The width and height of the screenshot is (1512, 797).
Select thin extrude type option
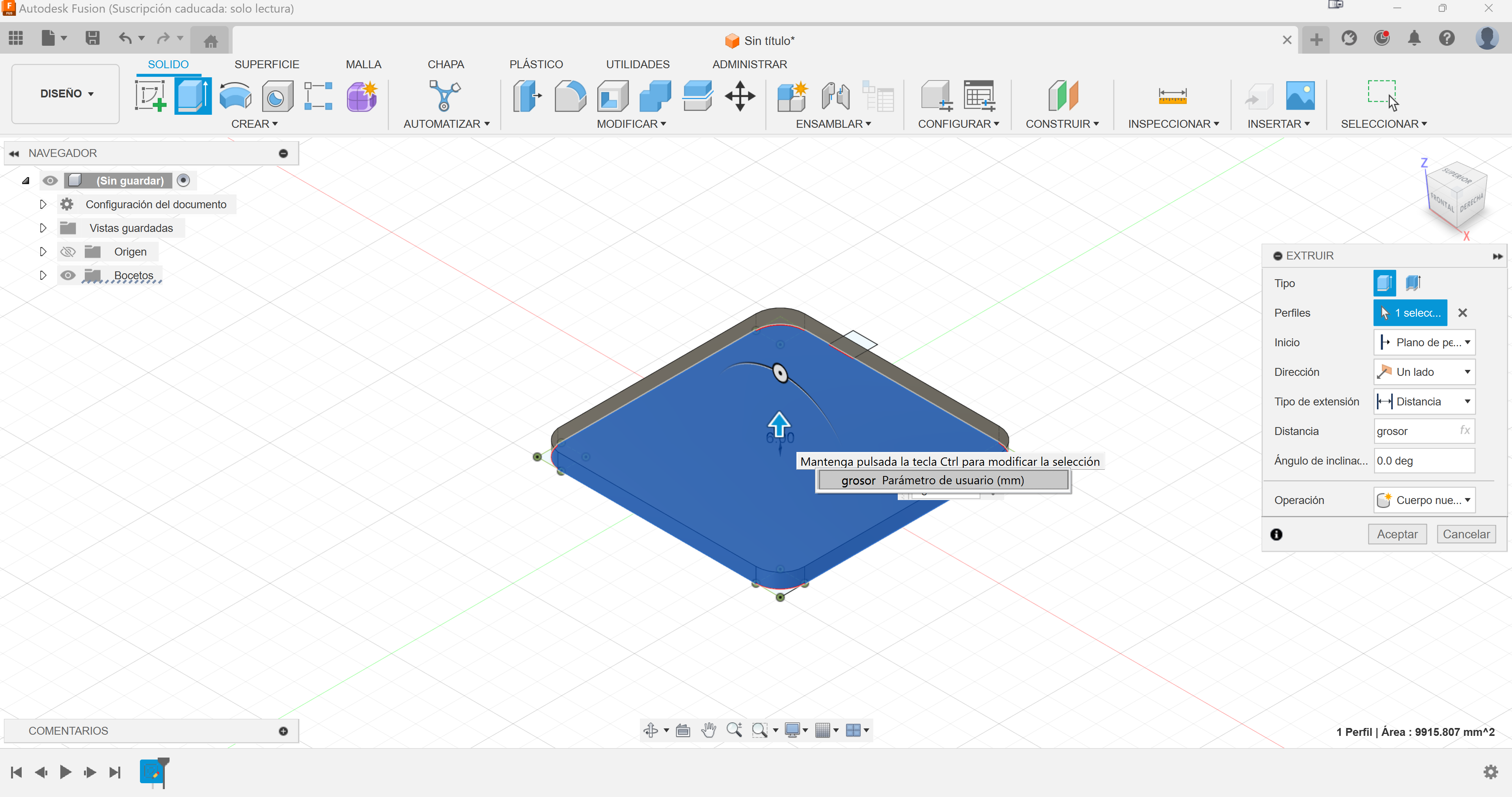click(1413, 283)
